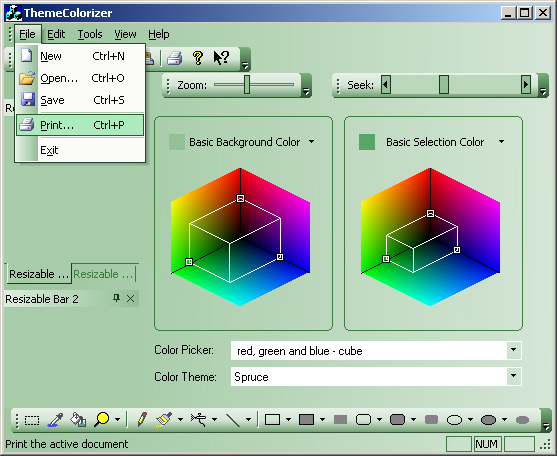Click the Basic Selection Color swatch

[367, 142]
